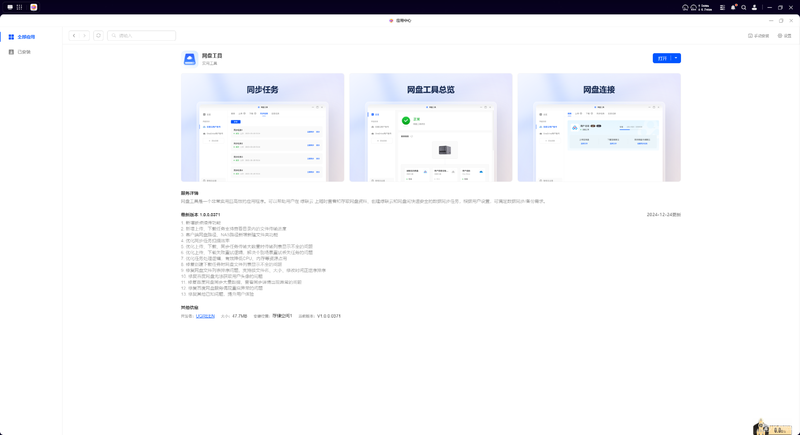Expand the dropdown arrow beside 打开
The image size is (800, 435).
(x=676, y=58)
